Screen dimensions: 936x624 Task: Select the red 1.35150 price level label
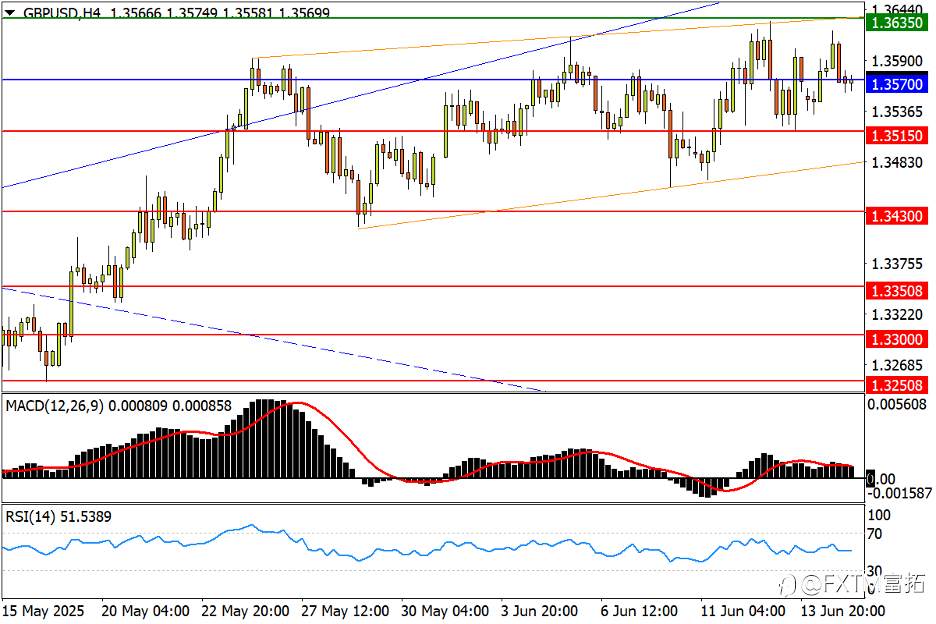coord(897,136)
